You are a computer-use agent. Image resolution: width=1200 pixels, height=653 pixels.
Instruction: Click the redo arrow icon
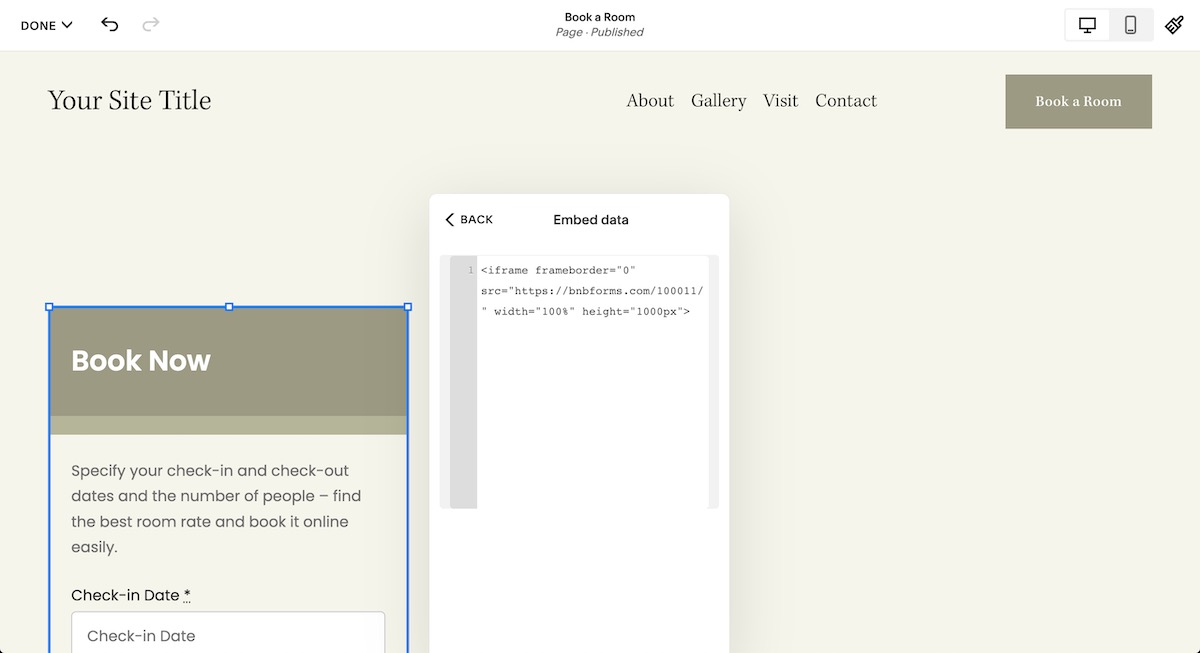[151, 25]
